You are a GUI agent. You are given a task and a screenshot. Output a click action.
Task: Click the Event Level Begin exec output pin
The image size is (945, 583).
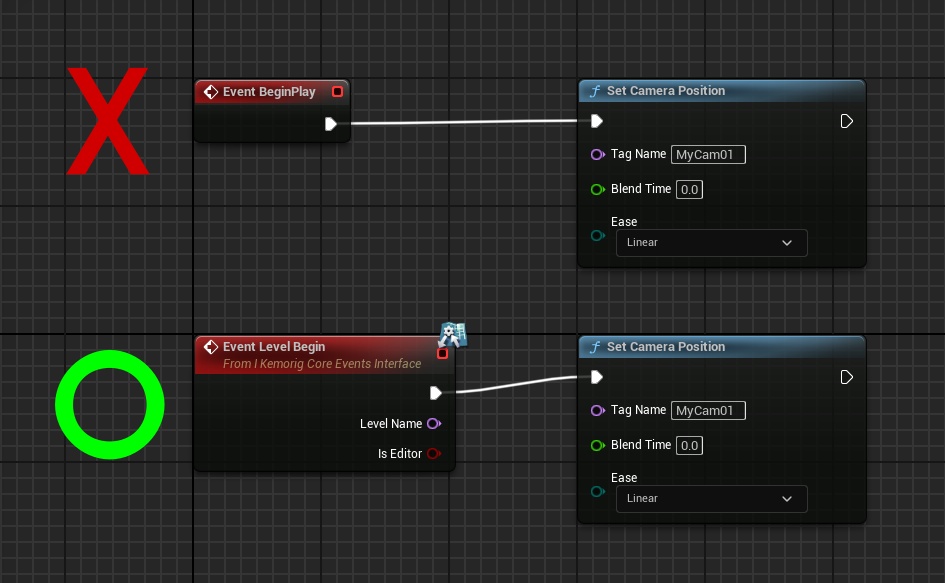click(435, 393)
